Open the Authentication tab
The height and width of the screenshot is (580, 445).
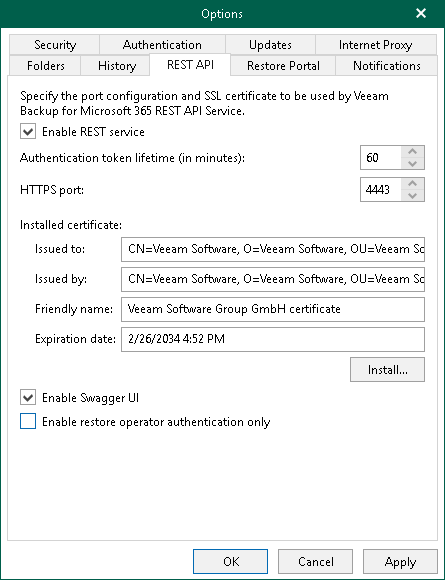(x=162, y=45)
